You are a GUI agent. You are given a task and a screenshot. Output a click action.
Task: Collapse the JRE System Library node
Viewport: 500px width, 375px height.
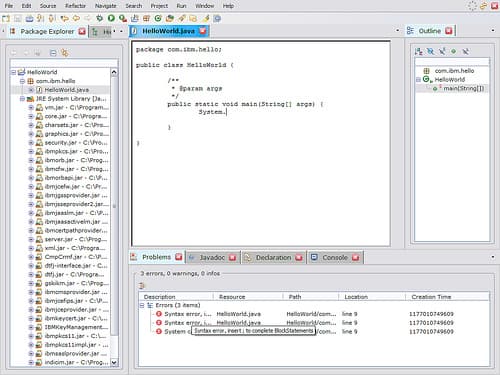[x=22, y=98]
